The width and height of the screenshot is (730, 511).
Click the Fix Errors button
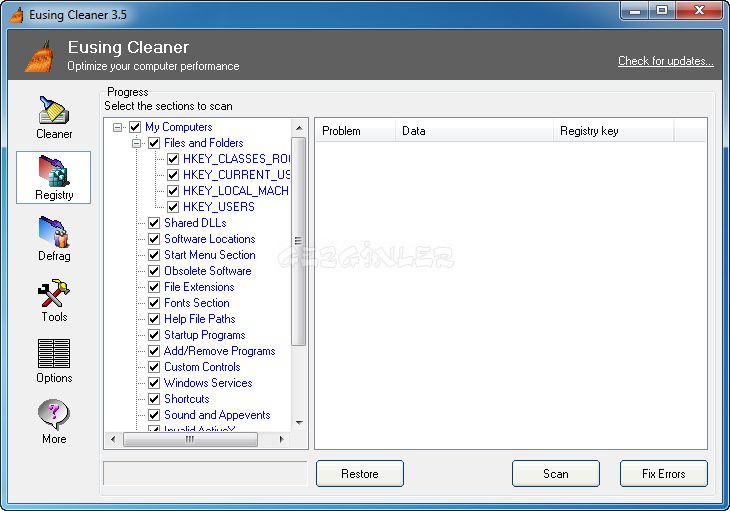(664, 474)
